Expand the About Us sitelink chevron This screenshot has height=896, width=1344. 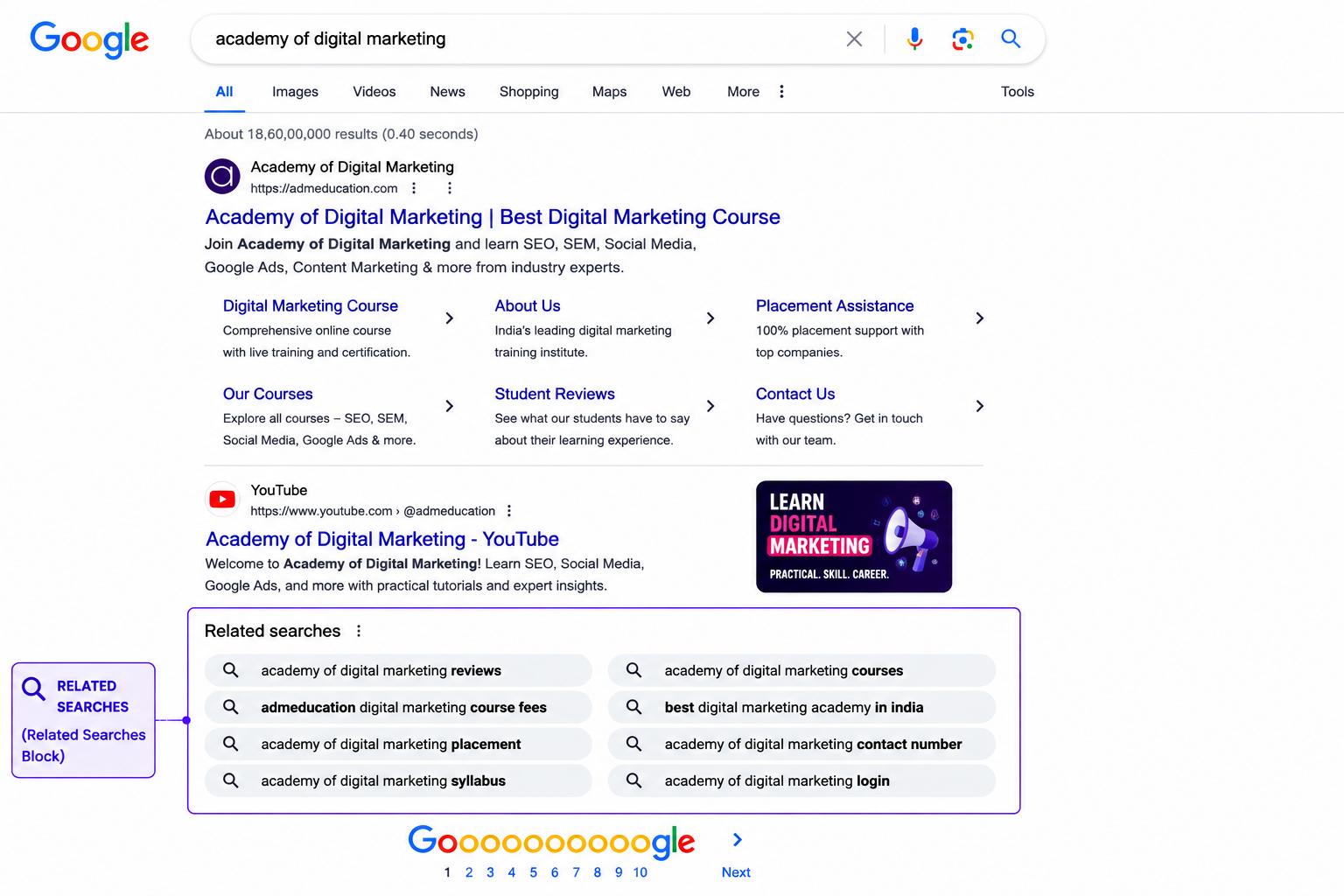[710, 318]
